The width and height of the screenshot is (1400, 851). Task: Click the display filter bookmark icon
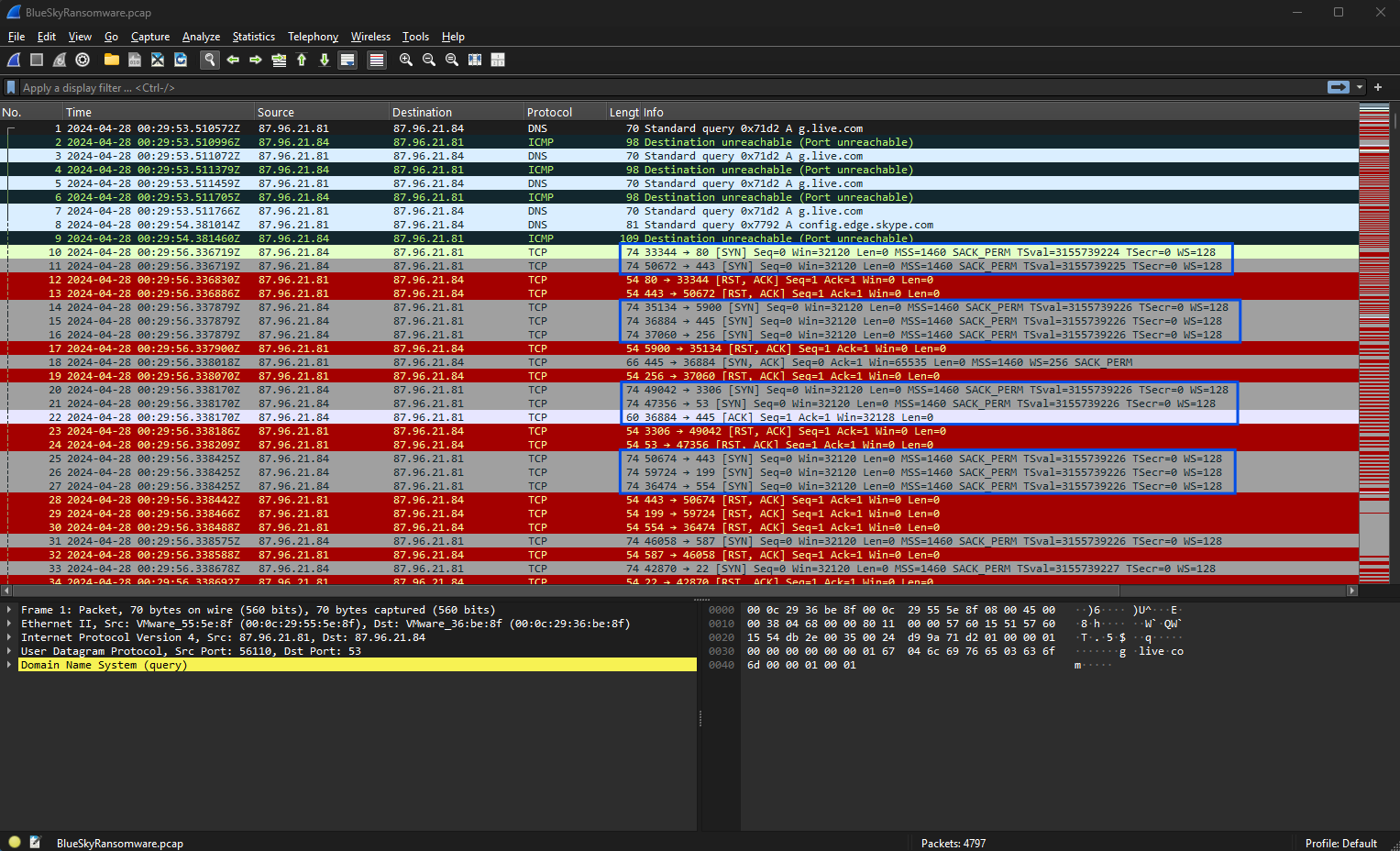click(11, 88)
